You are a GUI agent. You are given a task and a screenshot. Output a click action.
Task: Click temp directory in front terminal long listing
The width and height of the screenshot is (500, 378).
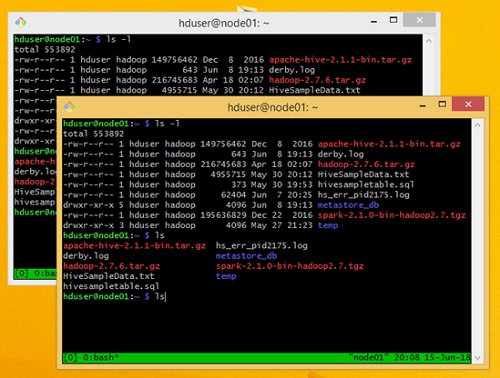click(x=328, y=225)
